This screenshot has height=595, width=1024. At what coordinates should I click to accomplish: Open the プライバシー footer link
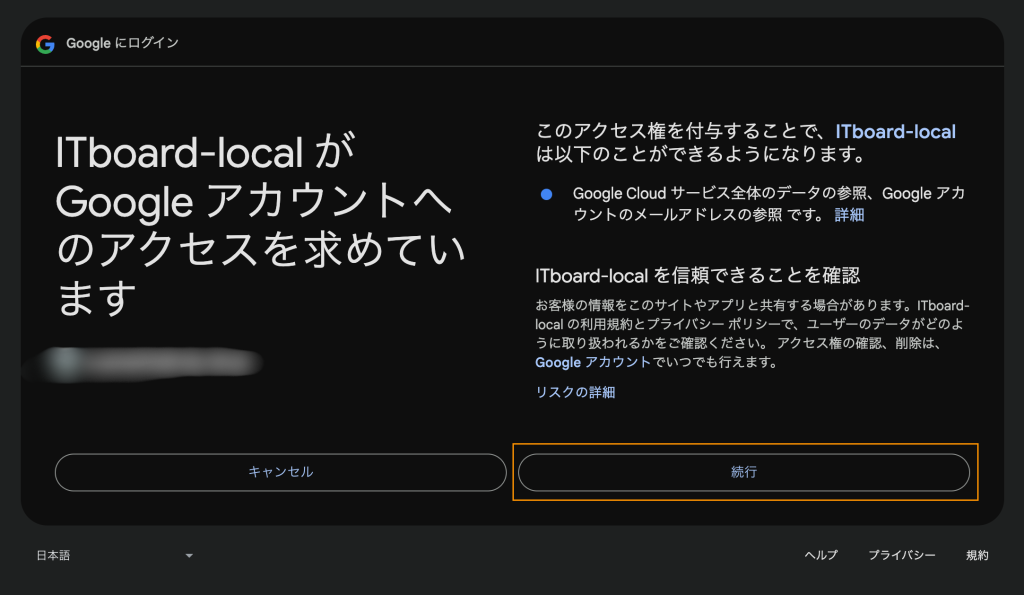click(x=901, y=555)
